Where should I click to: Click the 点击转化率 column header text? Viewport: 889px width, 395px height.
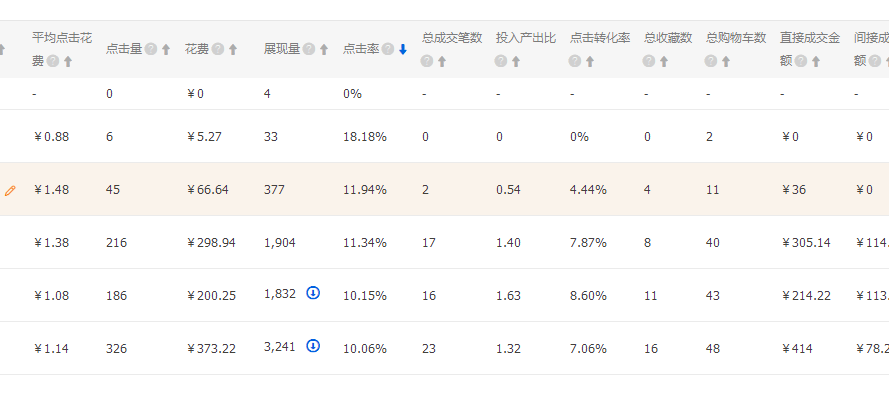600,37
